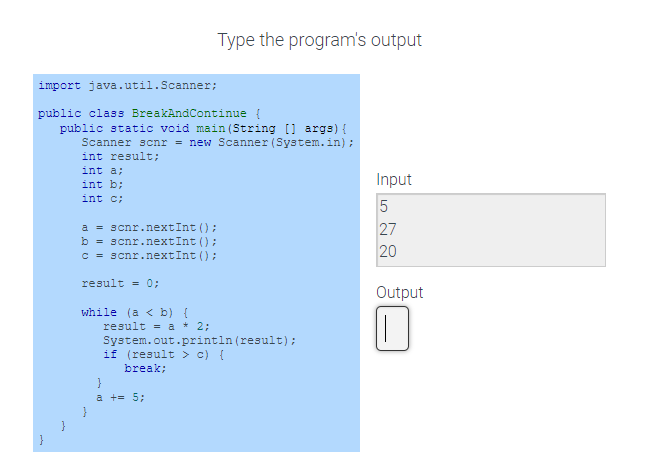The width and height of the screenshot is (669, 461).
Task: Click input value "5"
Action: click(384, 207)
